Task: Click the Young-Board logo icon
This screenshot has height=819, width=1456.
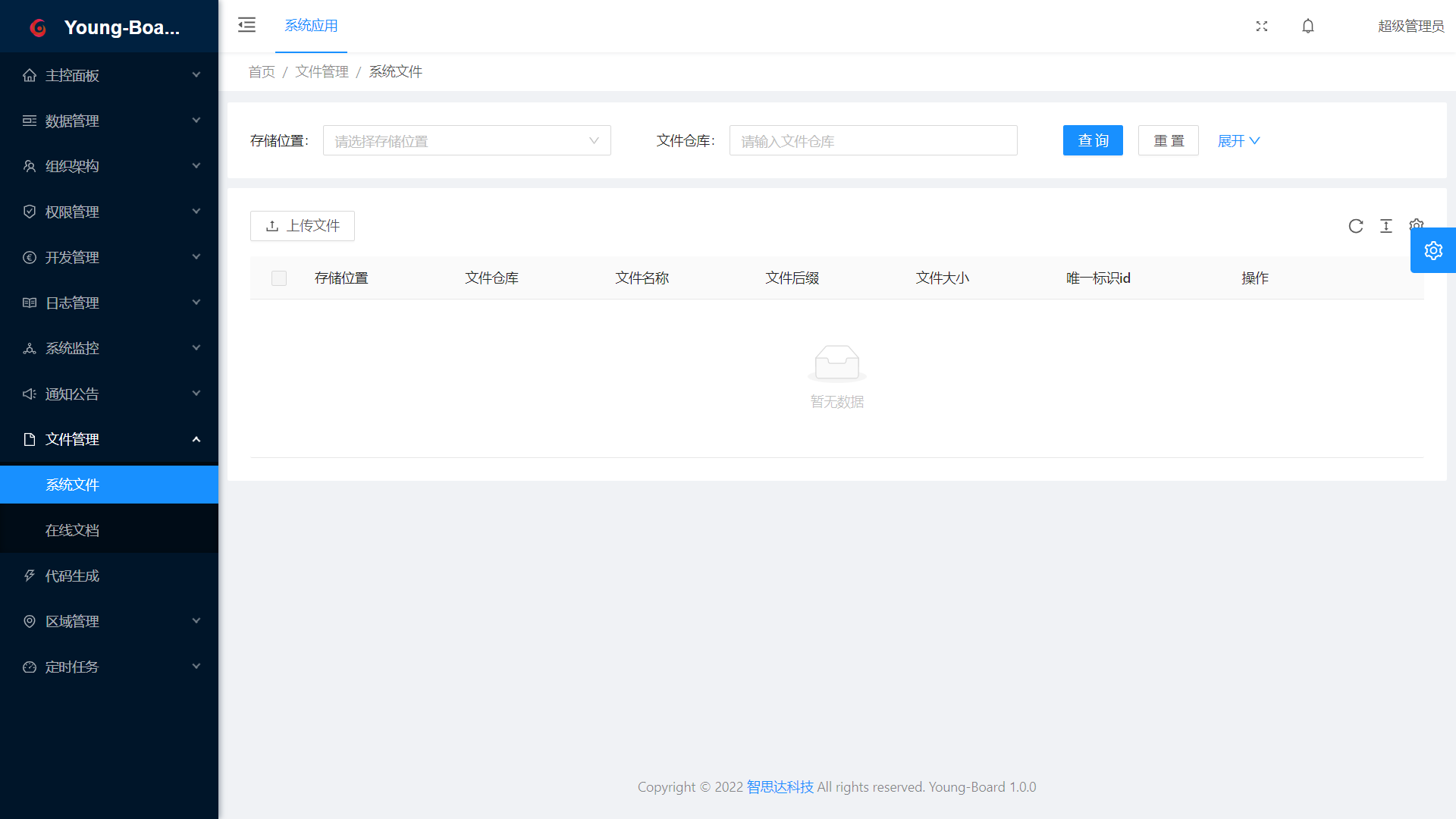Action: click(38, 28)
